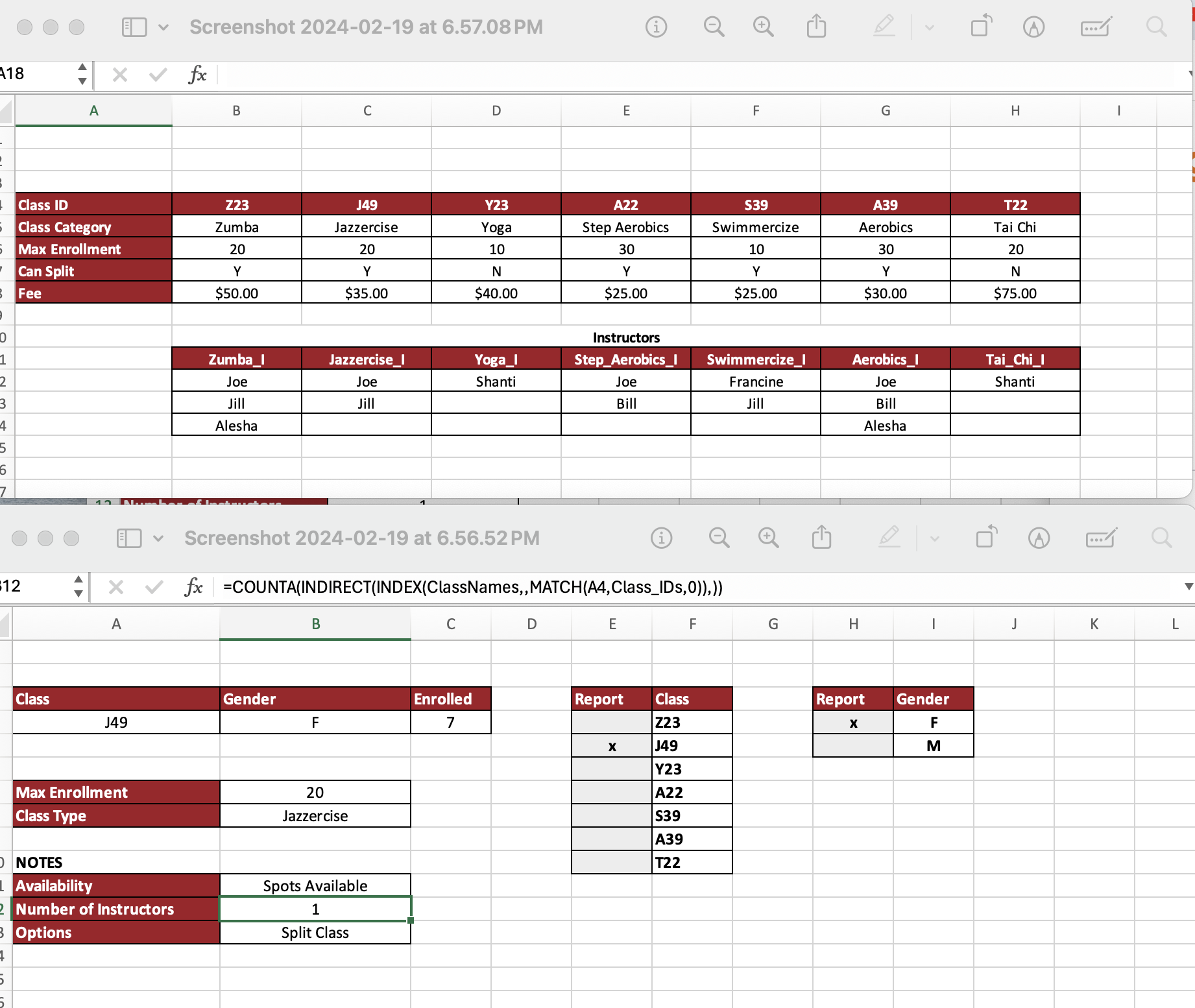Open form filling tool in top Preview window
Viewport: 1195px width, 1008px height.
pos(1096,27)
